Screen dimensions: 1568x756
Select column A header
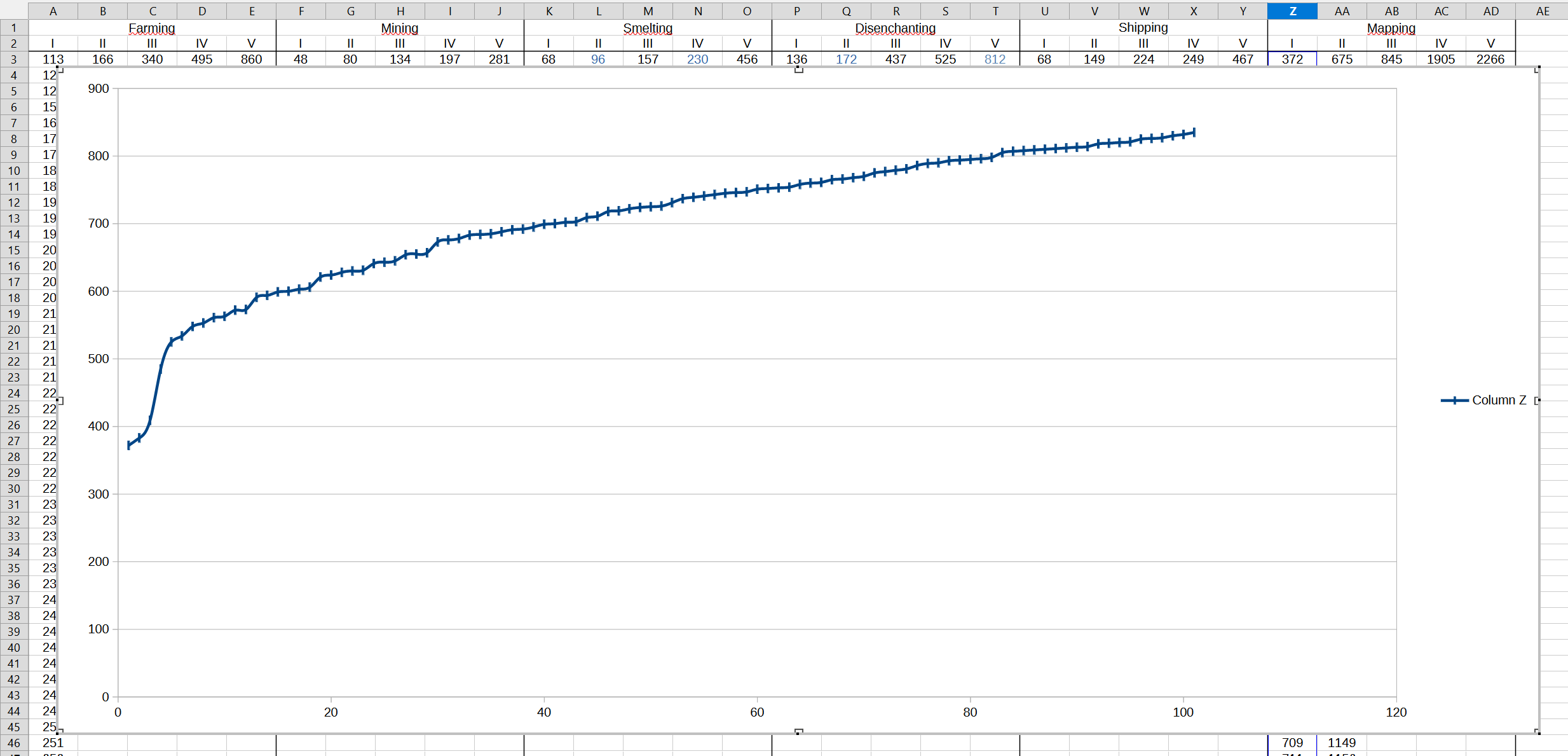point(53,11)
